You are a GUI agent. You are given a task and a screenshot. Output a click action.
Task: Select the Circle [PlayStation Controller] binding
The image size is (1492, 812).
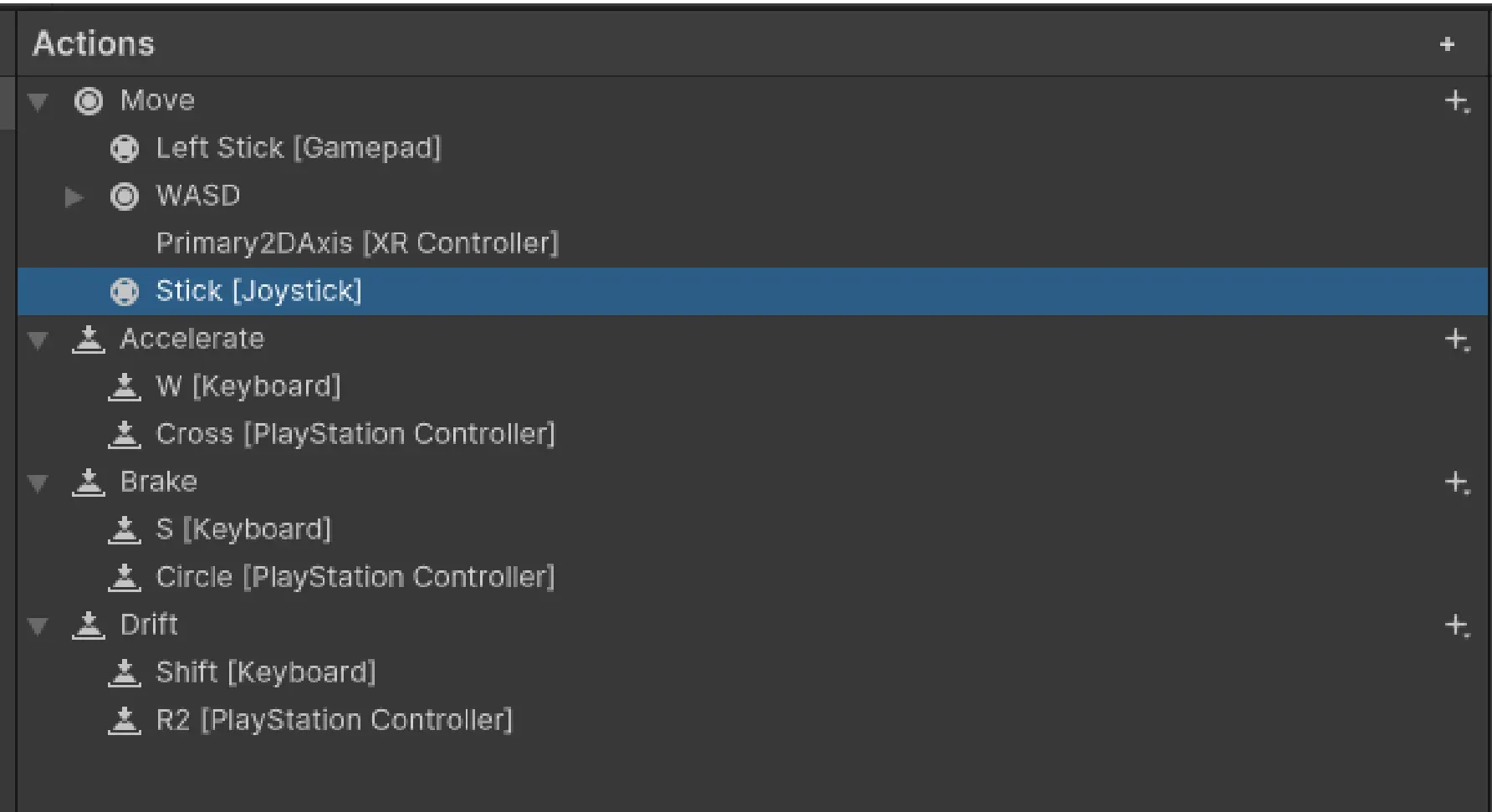coord(355,577)
